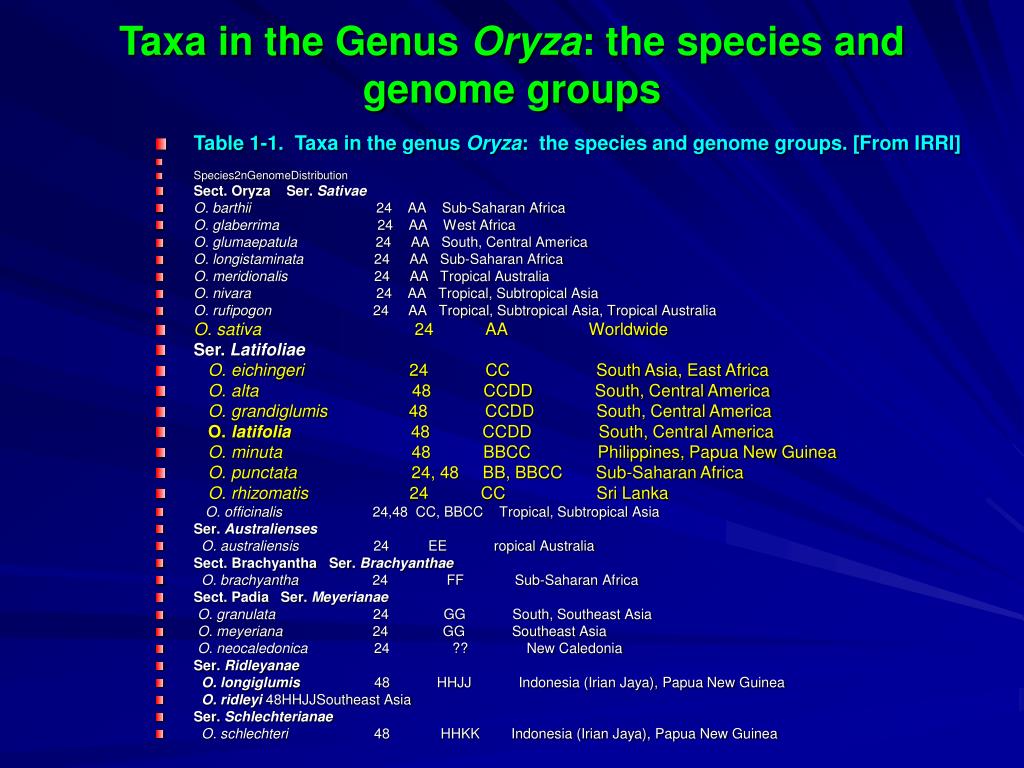Select the yellow 'O. sativa' entry

(228, 330)
